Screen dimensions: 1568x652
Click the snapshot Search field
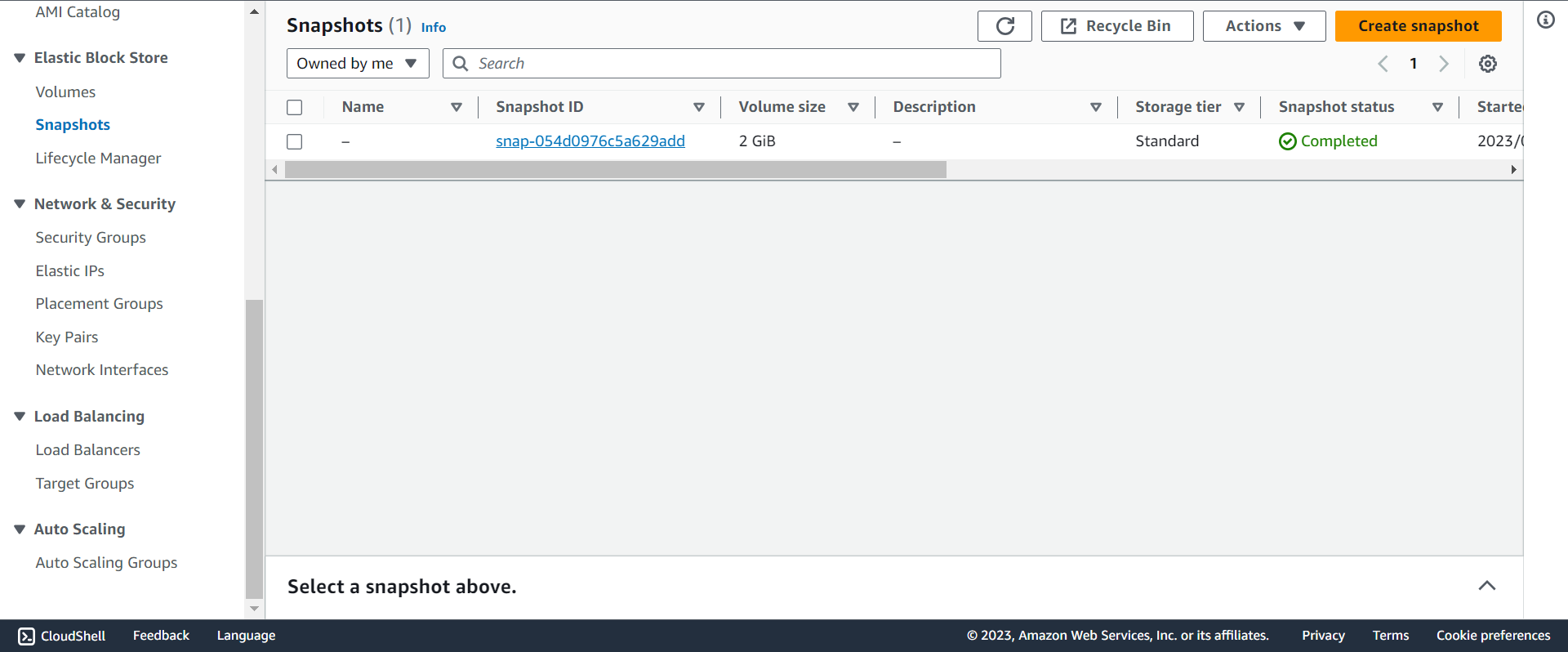[722, 64]
